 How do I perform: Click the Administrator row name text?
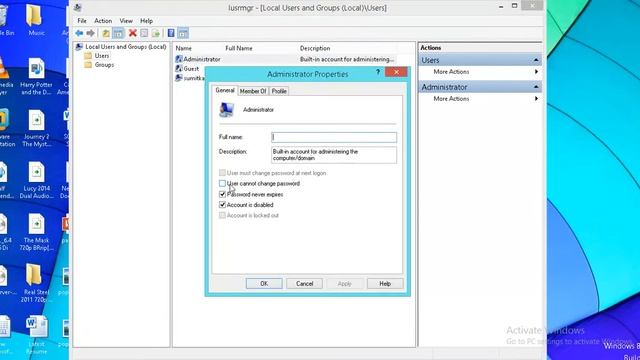pyautogui.click(x=202, y=59)
